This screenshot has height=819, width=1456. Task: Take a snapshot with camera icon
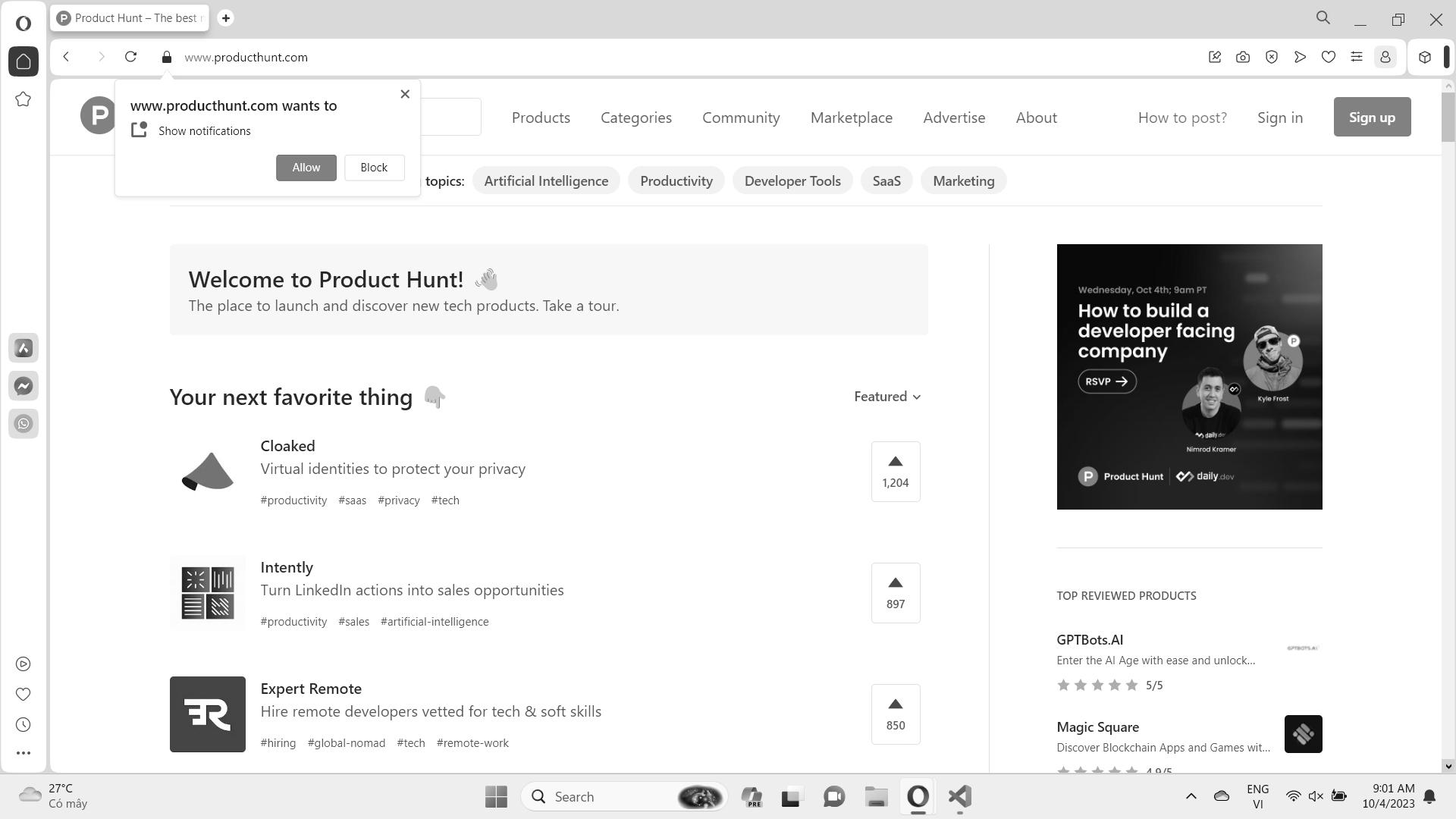coord(1243,57)
